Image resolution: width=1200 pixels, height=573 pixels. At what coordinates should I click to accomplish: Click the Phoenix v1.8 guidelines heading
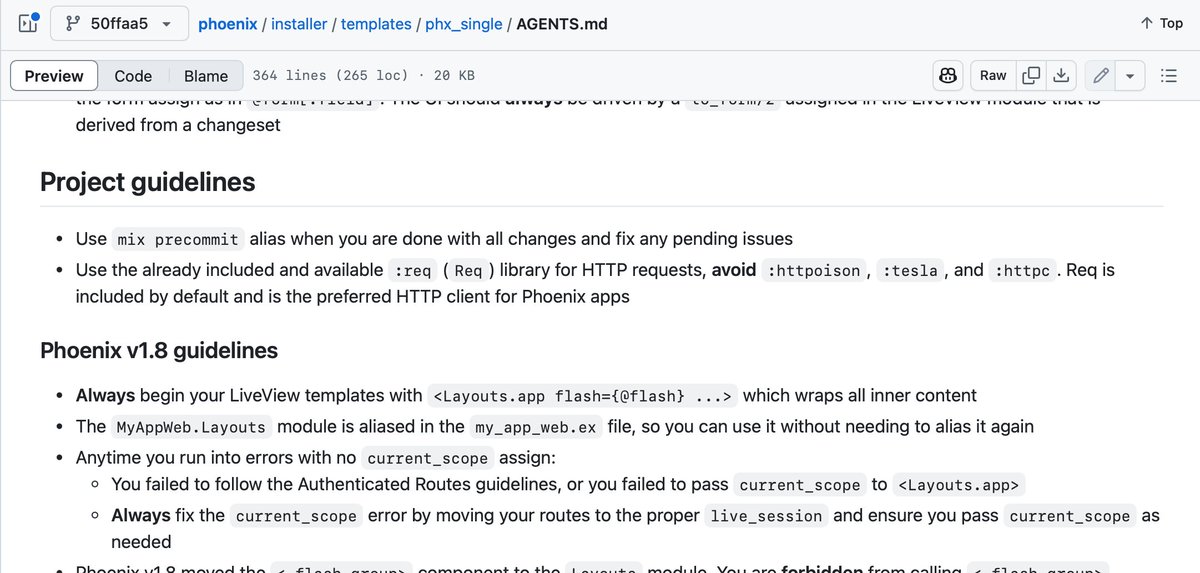click(x=159, y=350)
